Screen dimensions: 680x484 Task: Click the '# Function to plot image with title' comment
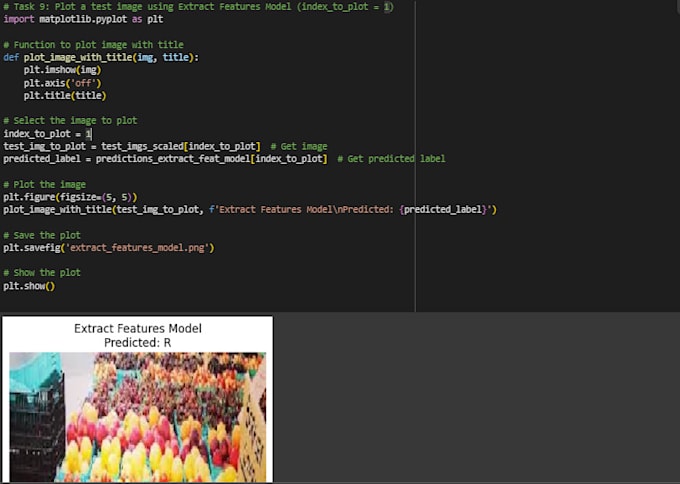point(93,45)
